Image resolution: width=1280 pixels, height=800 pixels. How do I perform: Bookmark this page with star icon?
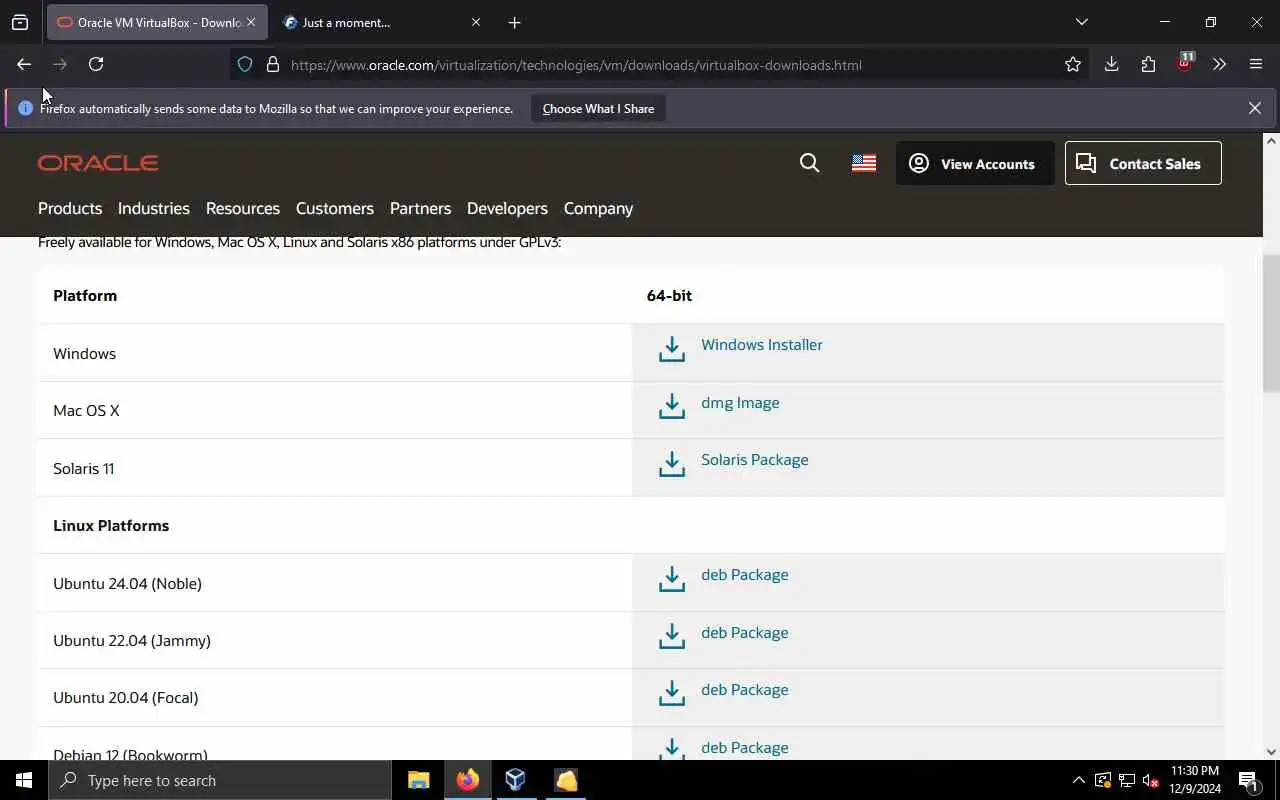point(1073,65)
